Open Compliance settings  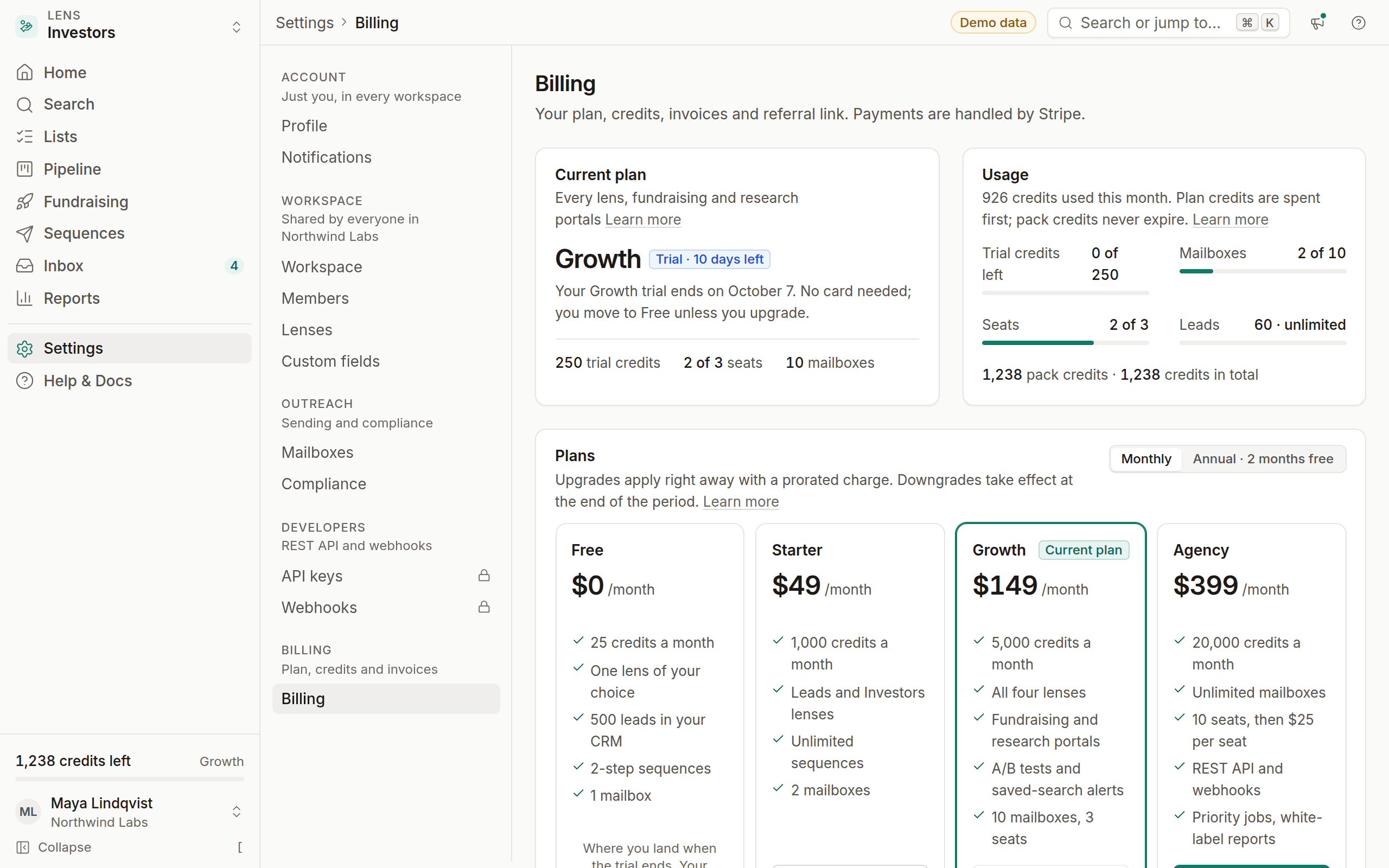(x=386, y=484)
